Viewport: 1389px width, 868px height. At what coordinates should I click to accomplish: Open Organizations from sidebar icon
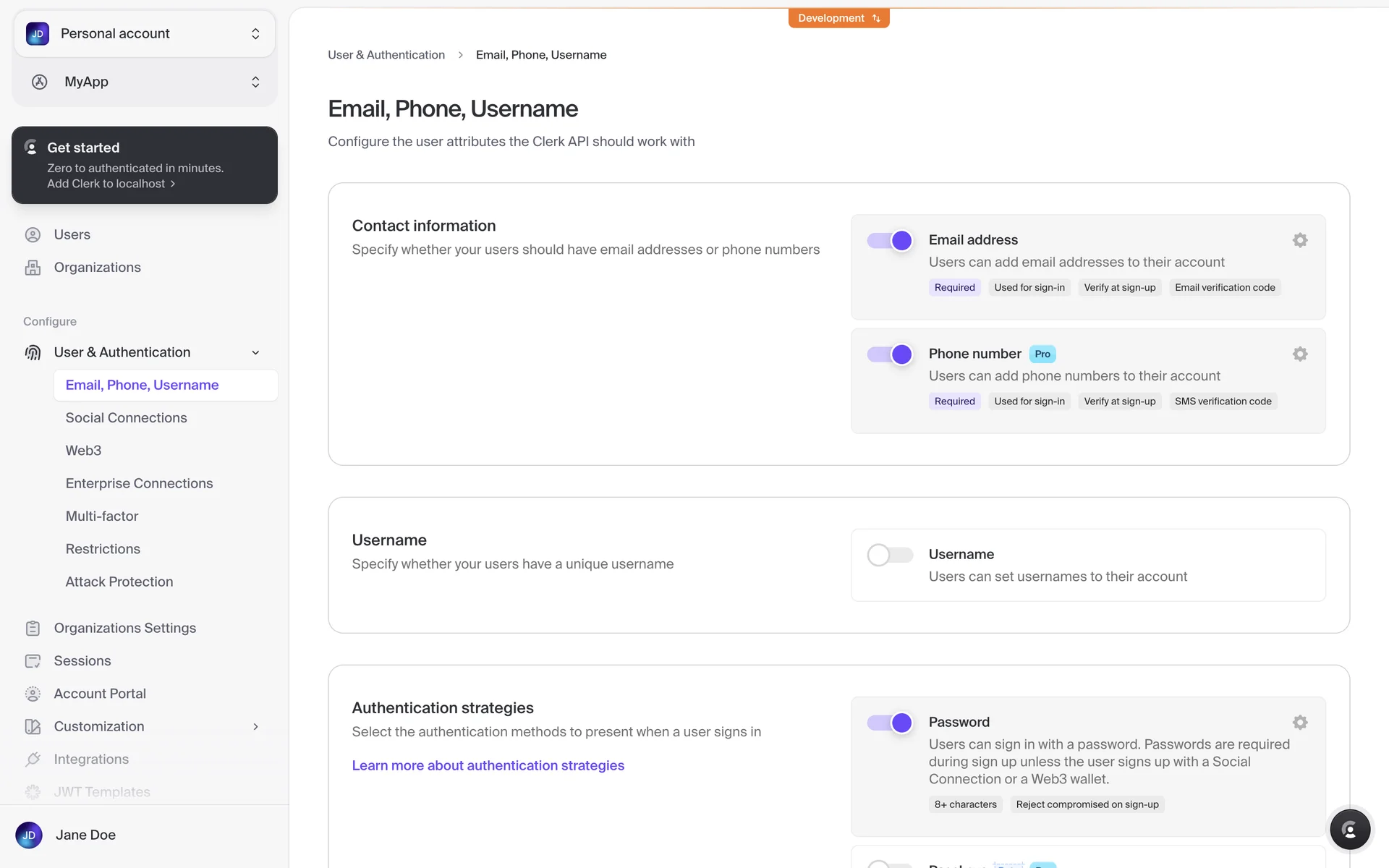click(33, 268)
